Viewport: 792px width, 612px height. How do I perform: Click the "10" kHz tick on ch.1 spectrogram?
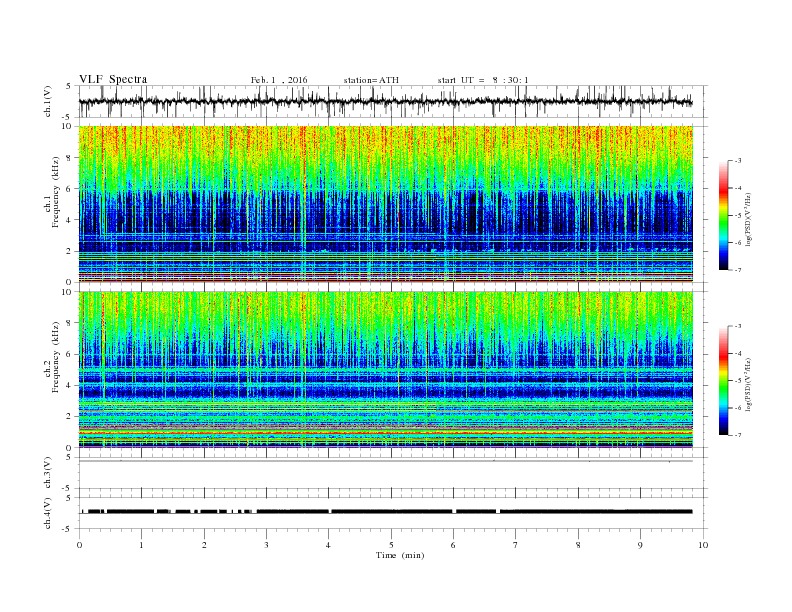click(67, 126)
